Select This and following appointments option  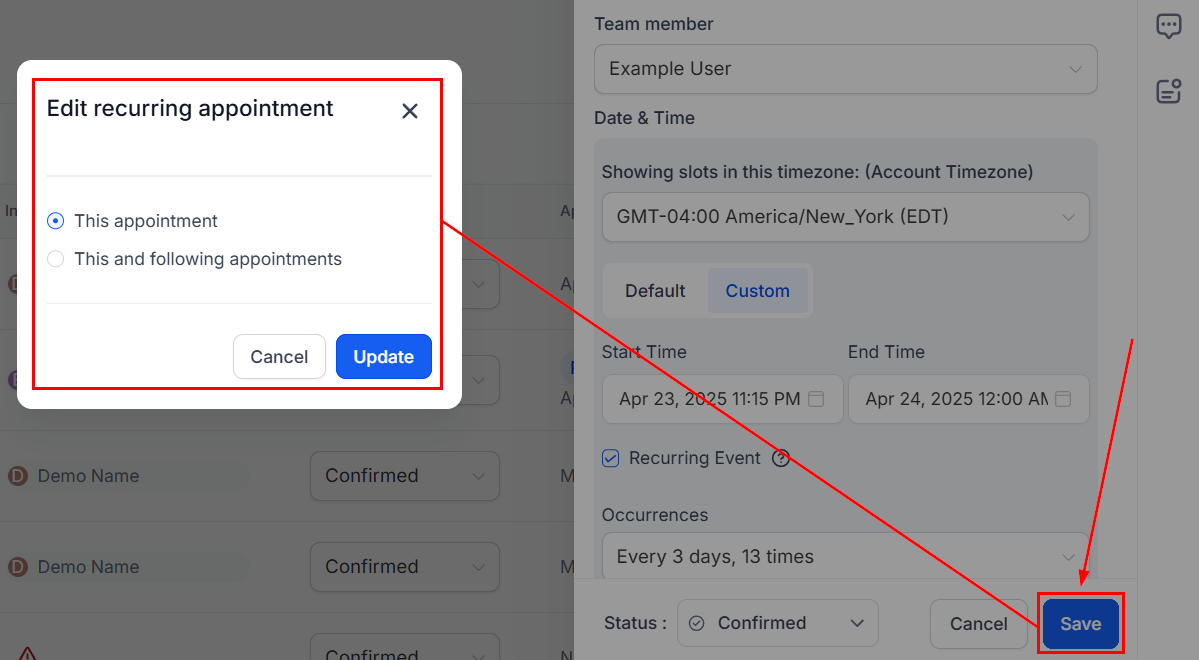tap(55, 259)
